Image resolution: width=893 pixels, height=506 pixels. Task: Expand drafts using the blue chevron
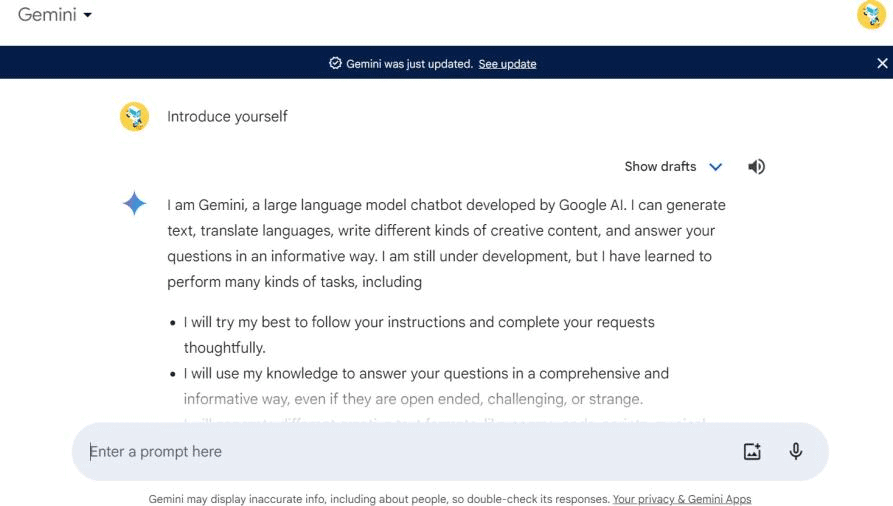click(715, 167)
